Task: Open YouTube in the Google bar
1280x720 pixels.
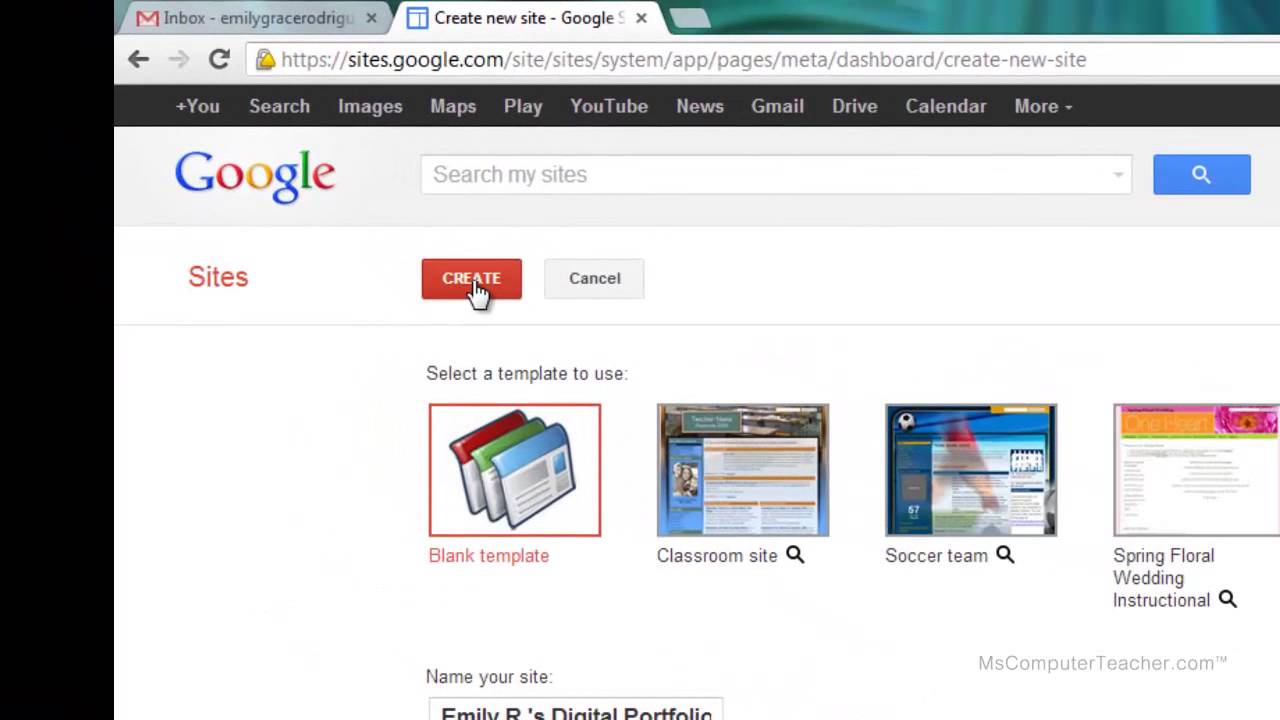Action: (609, 106)
